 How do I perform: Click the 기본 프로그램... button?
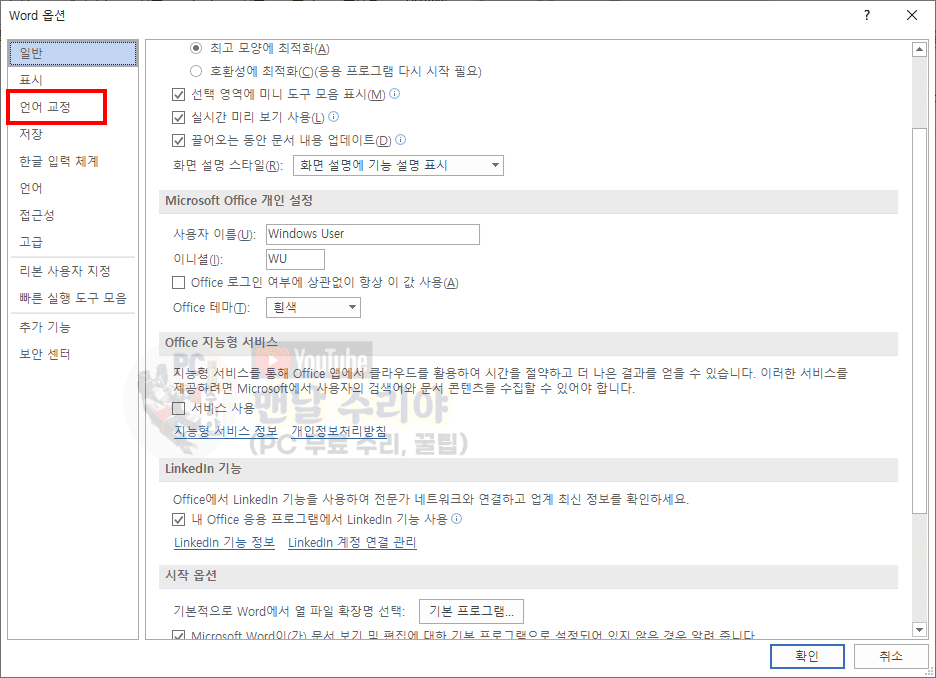472,611
